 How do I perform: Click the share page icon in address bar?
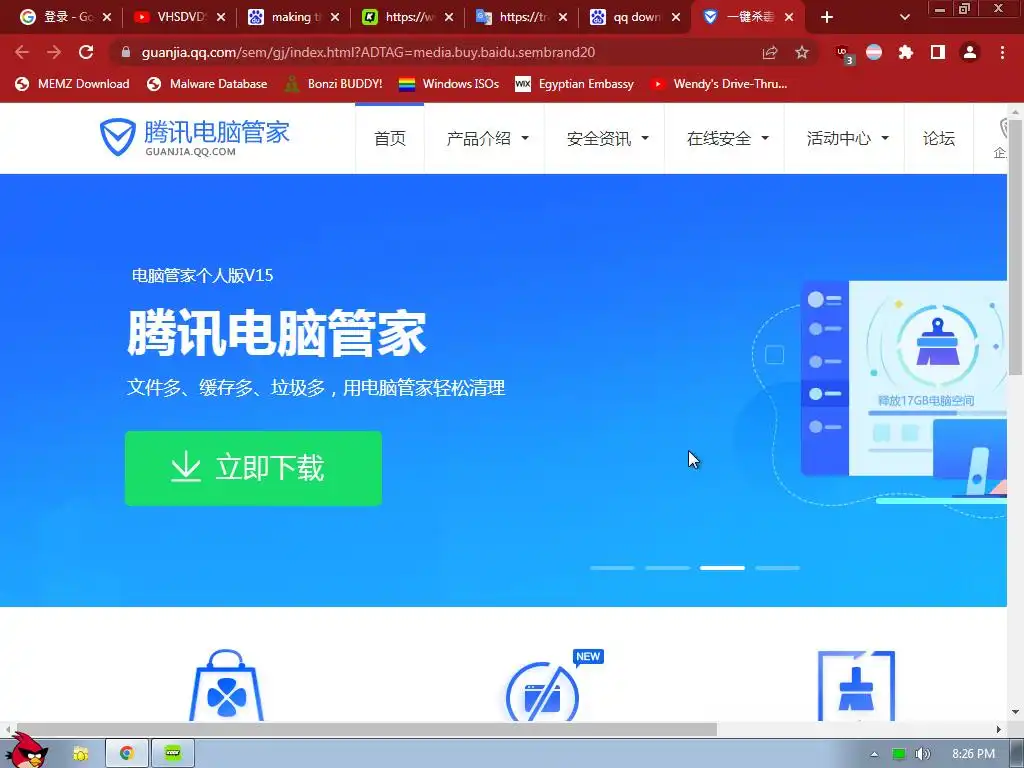[x=770, y=52]
